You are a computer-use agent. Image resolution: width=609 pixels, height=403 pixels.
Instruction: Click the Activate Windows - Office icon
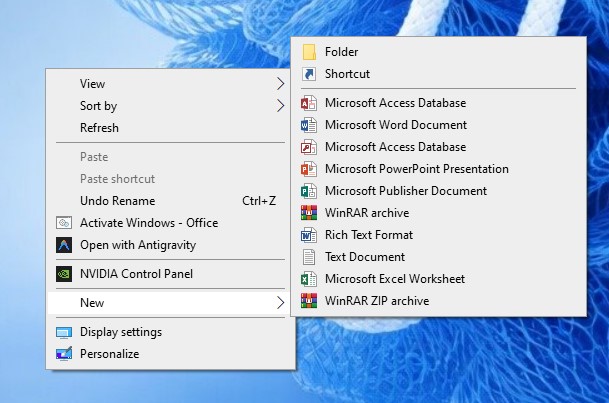pos(64,223)
